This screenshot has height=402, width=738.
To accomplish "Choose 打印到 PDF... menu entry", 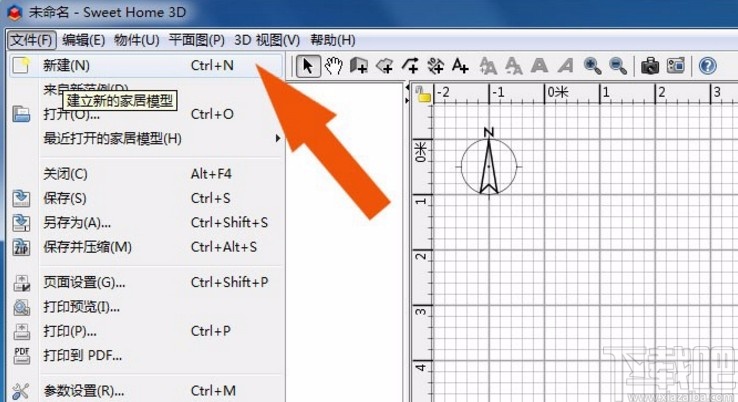I will click(146, 355).
